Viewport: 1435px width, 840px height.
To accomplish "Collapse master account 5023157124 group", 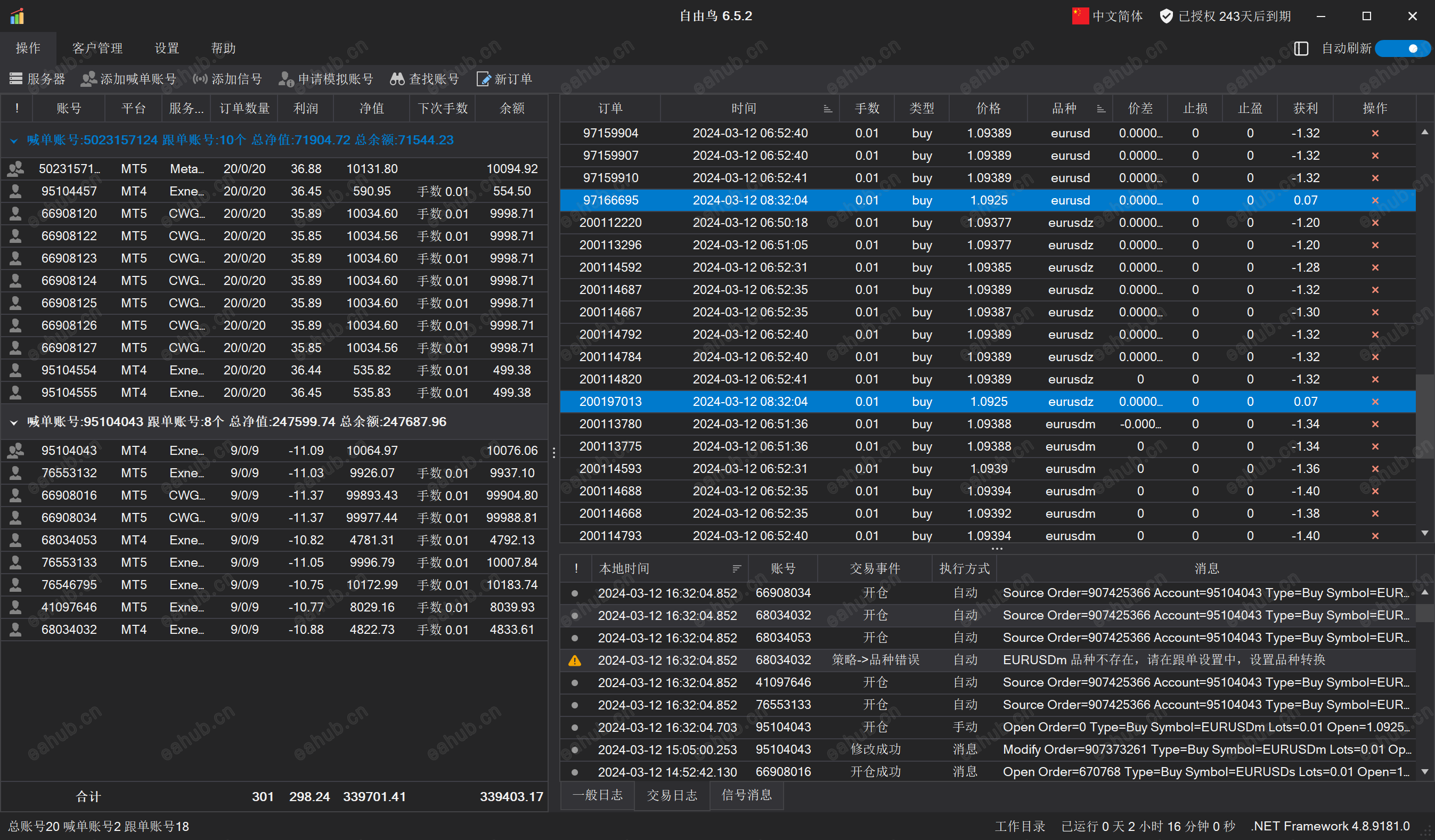I will (14, 140).
